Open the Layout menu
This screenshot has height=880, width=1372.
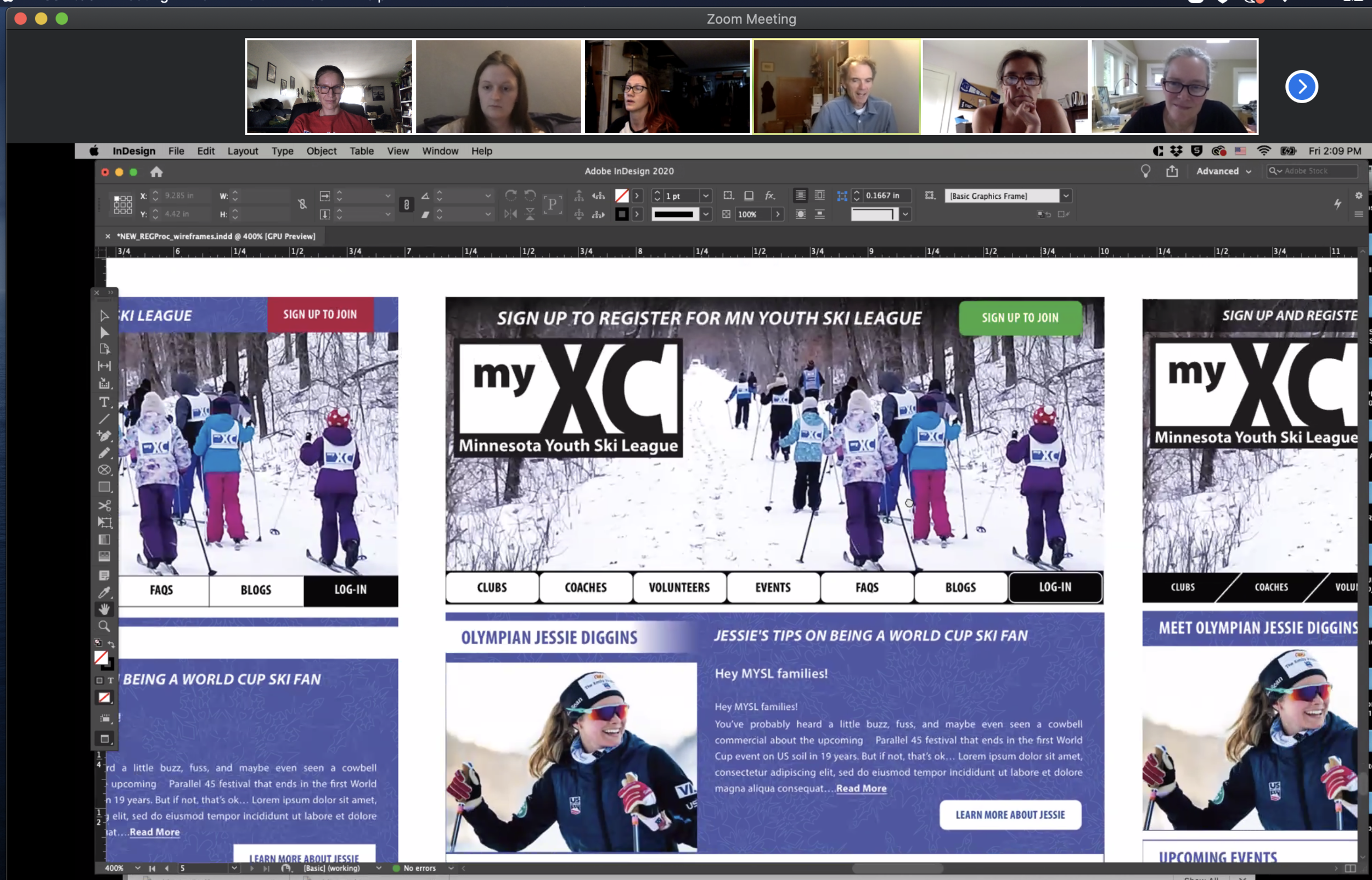click(242, 151)
